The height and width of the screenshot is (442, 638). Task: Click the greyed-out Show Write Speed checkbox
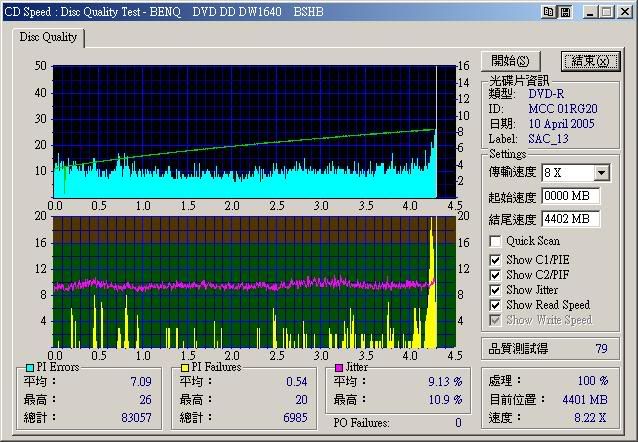tap(495, 320)
